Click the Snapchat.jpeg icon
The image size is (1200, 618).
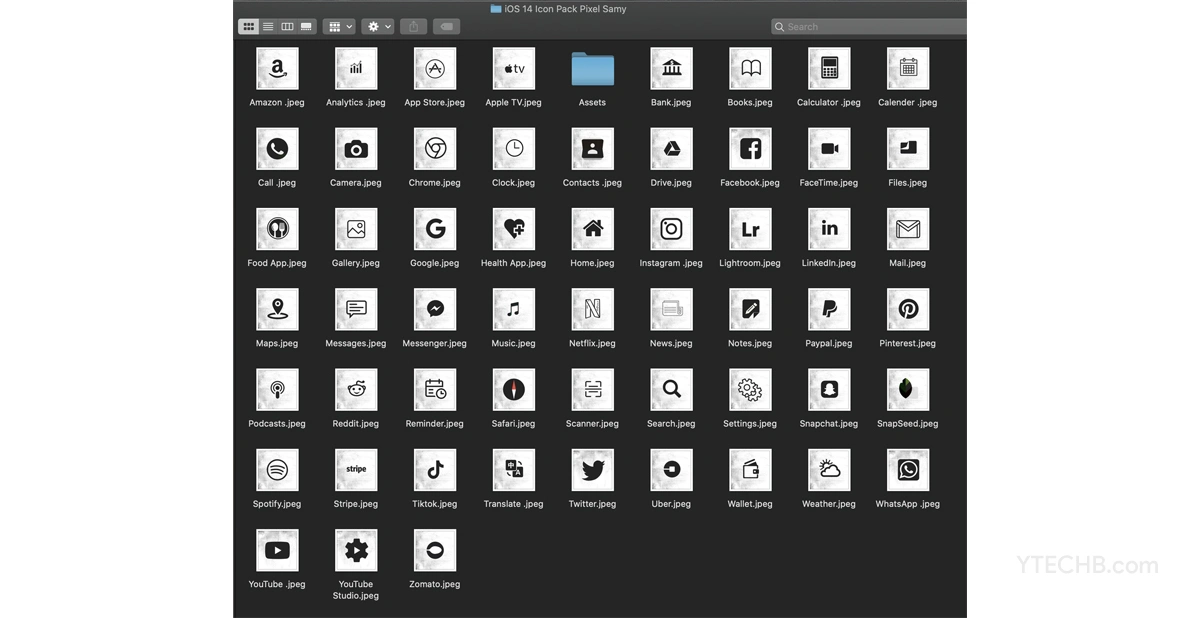point(829,390)
